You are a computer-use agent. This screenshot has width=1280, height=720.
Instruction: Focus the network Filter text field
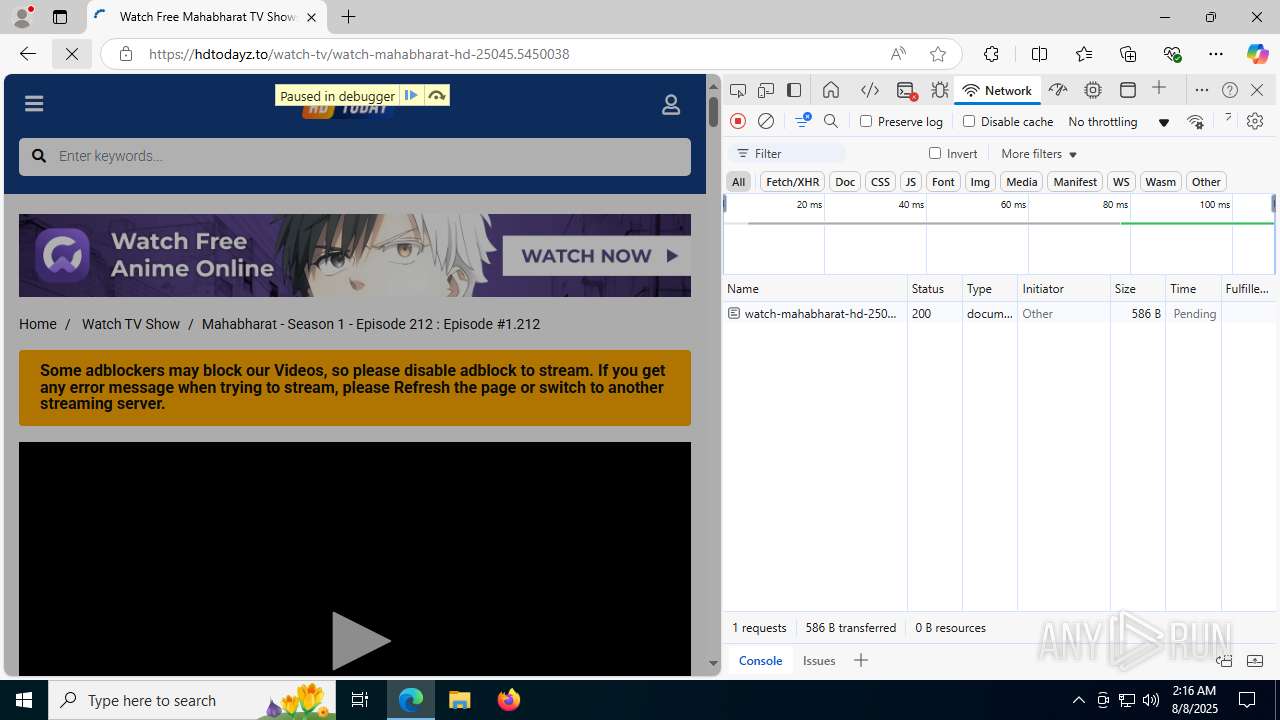788,154
